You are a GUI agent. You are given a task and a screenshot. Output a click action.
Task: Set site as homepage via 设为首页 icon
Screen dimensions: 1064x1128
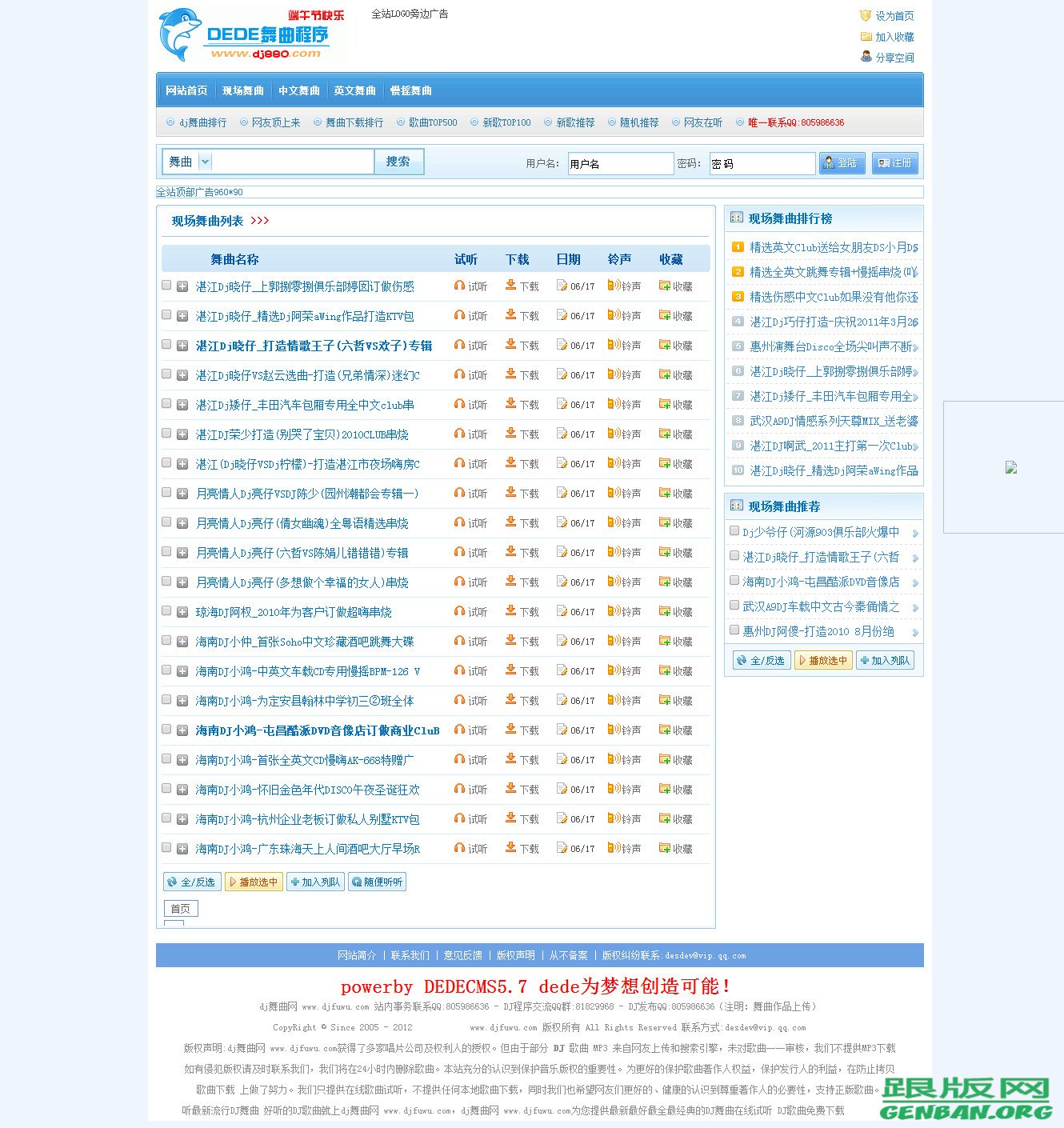[x=865, y=15]
